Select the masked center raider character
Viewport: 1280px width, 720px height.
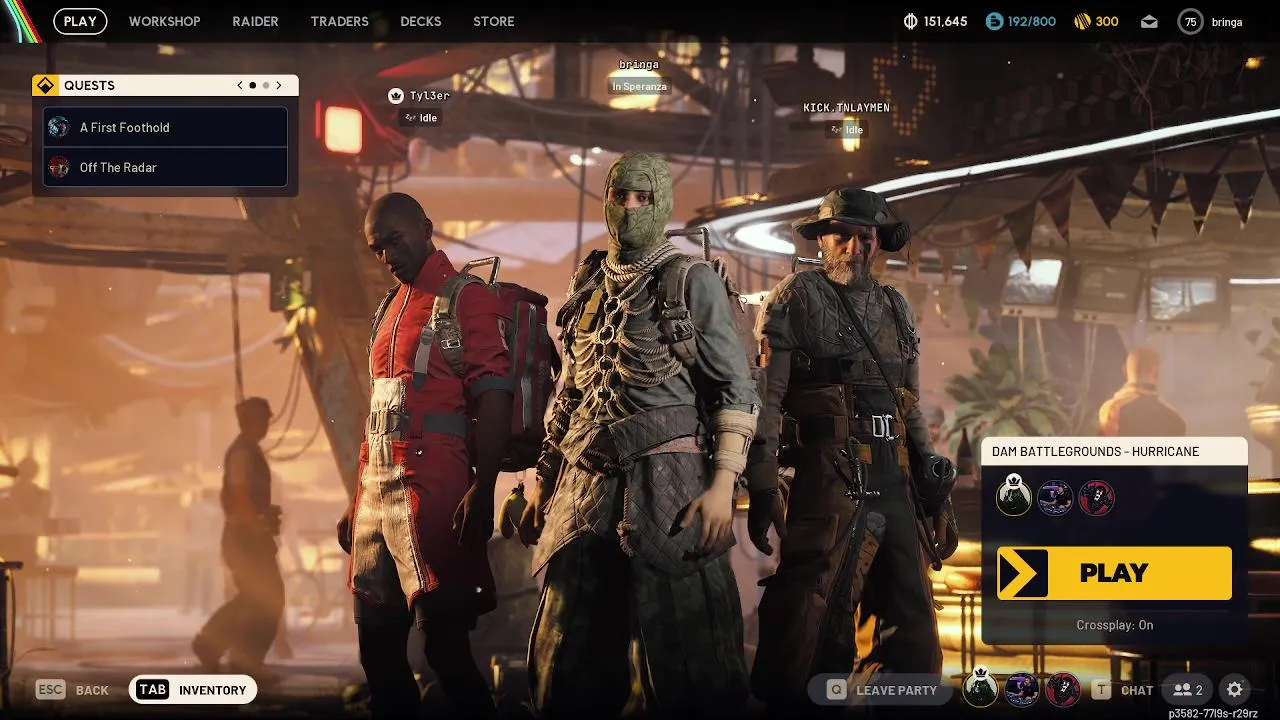[x=640, y=430]
